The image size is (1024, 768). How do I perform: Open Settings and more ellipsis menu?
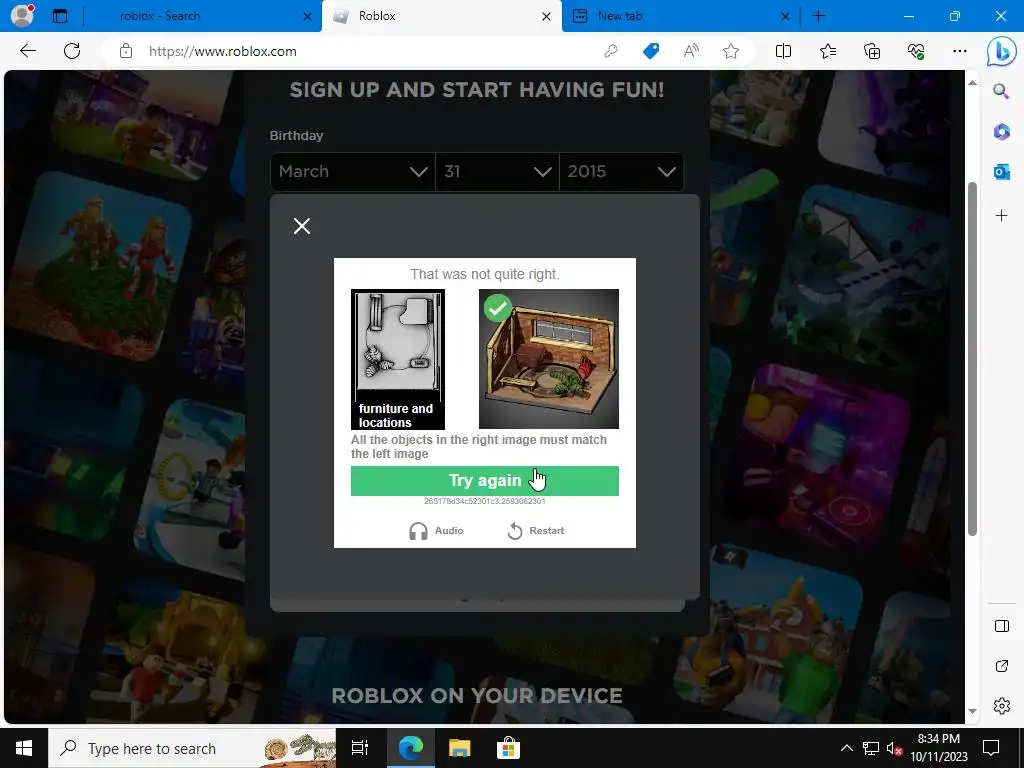pos(959,51)
